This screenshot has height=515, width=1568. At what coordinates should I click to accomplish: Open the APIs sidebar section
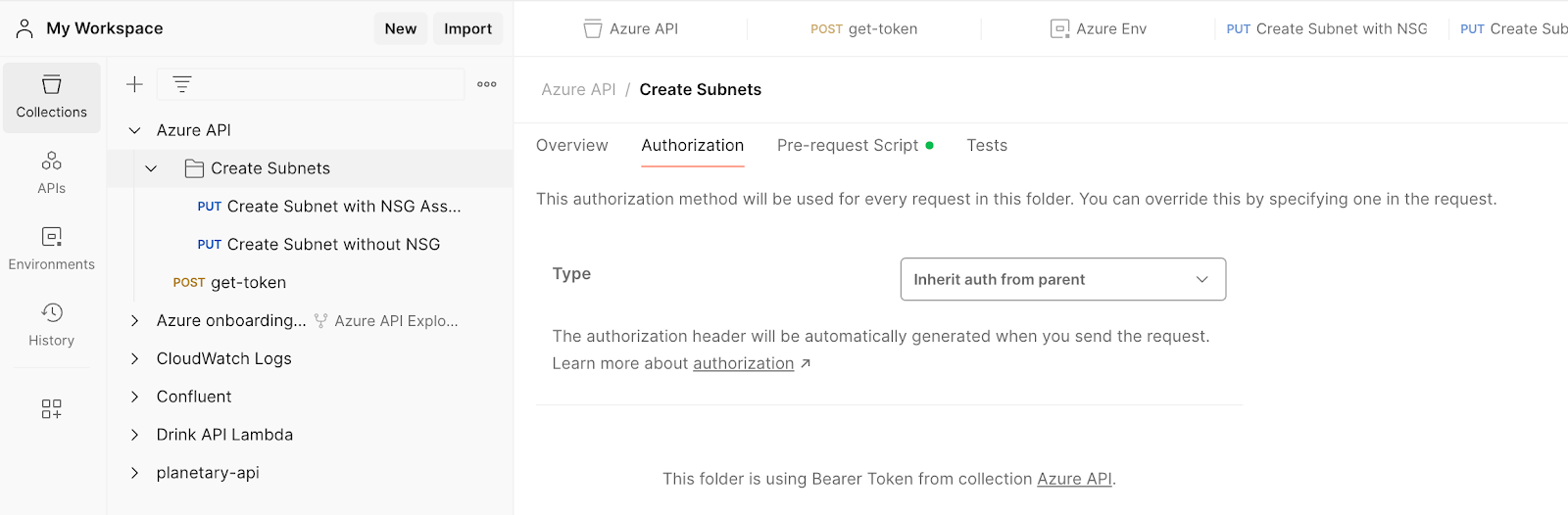52,172
